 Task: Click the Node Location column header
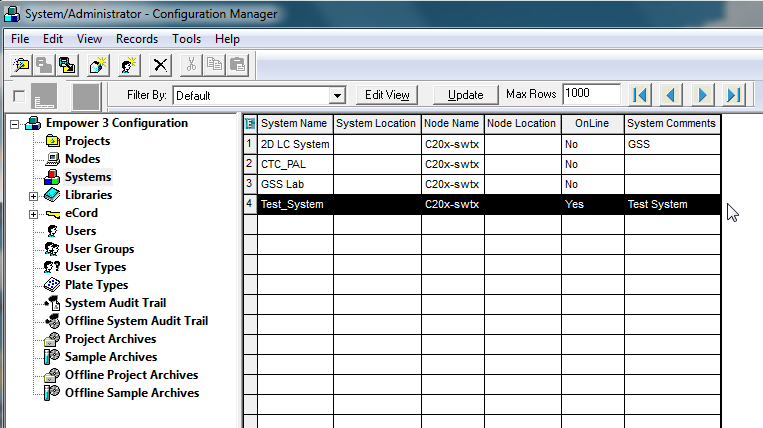pos(523,124)
